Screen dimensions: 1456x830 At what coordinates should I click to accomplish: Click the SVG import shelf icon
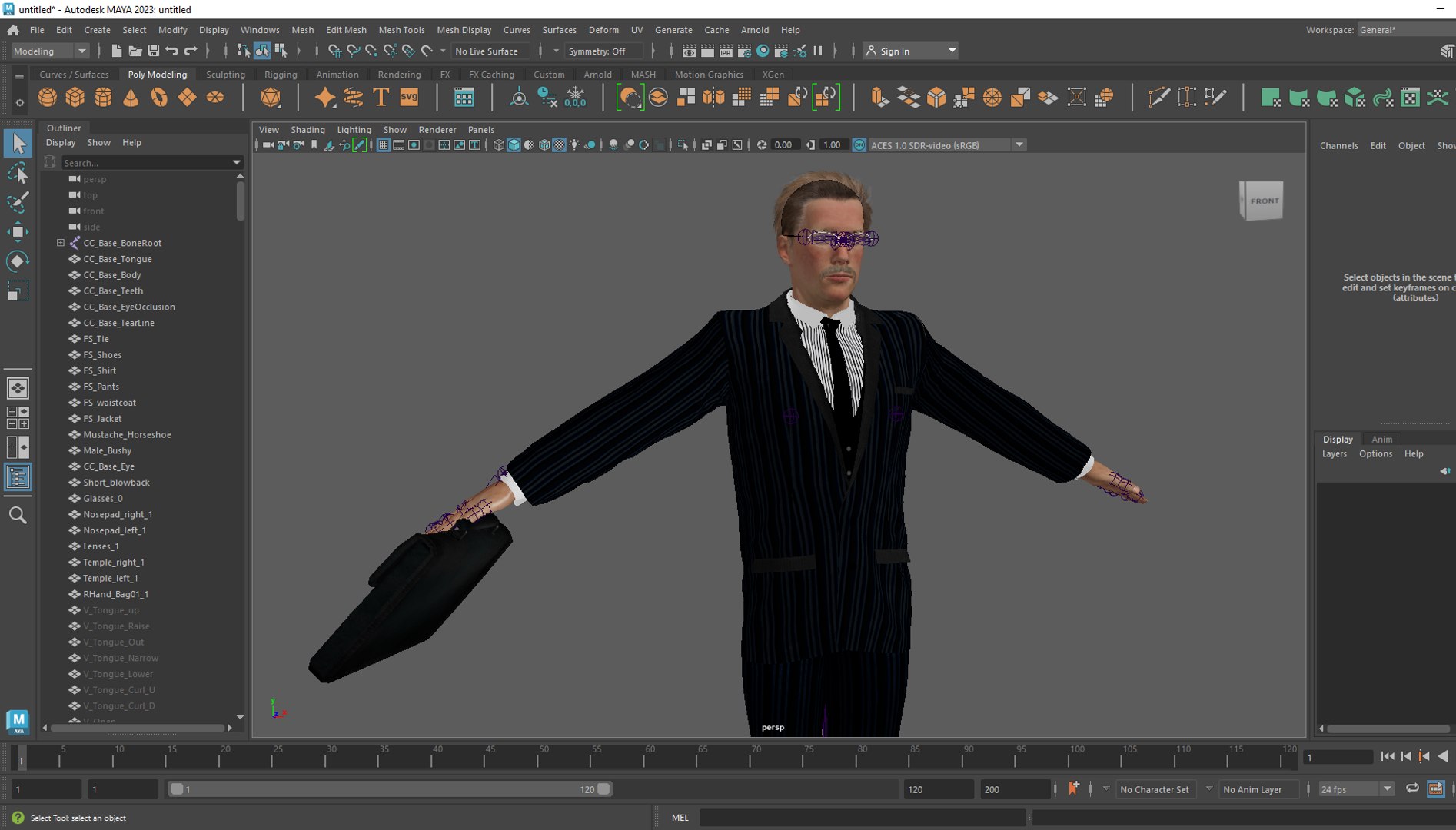click(x=409, y=98)
